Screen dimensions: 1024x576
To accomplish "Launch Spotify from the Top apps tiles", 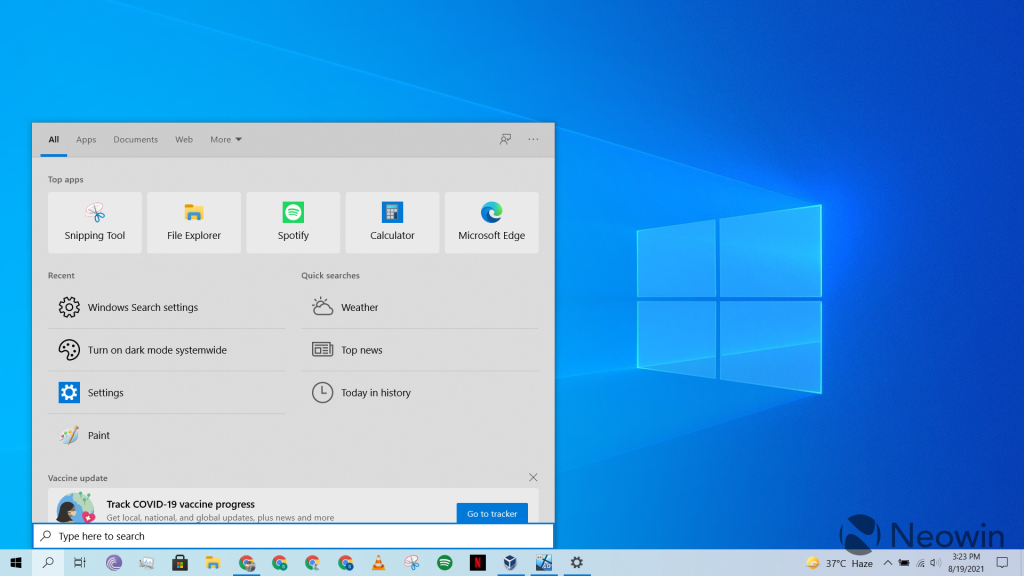I will click(293, 223).
